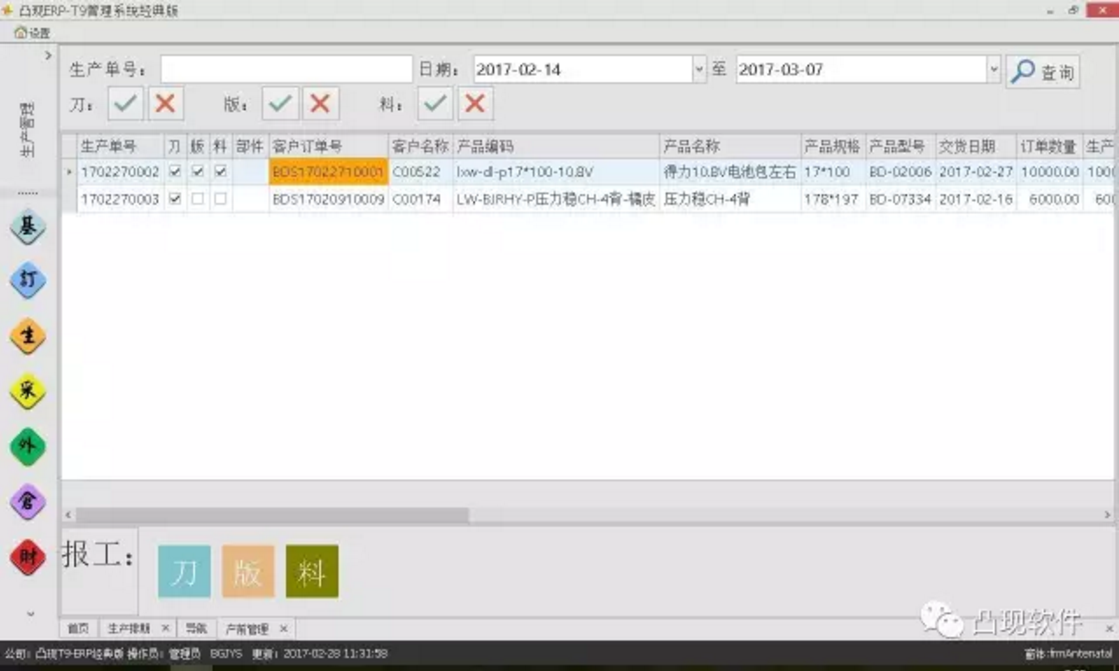Click the red X next to 料
The height and width of the screenshot is (671, 1119).
475,103
